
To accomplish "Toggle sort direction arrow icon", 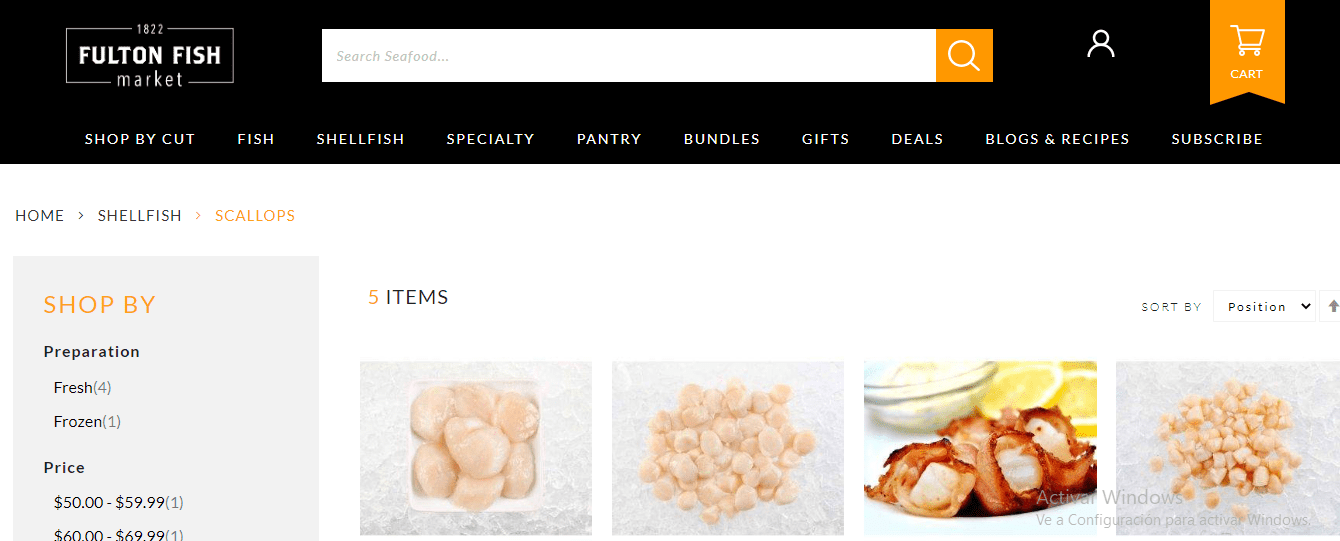I will [1333, 306].
